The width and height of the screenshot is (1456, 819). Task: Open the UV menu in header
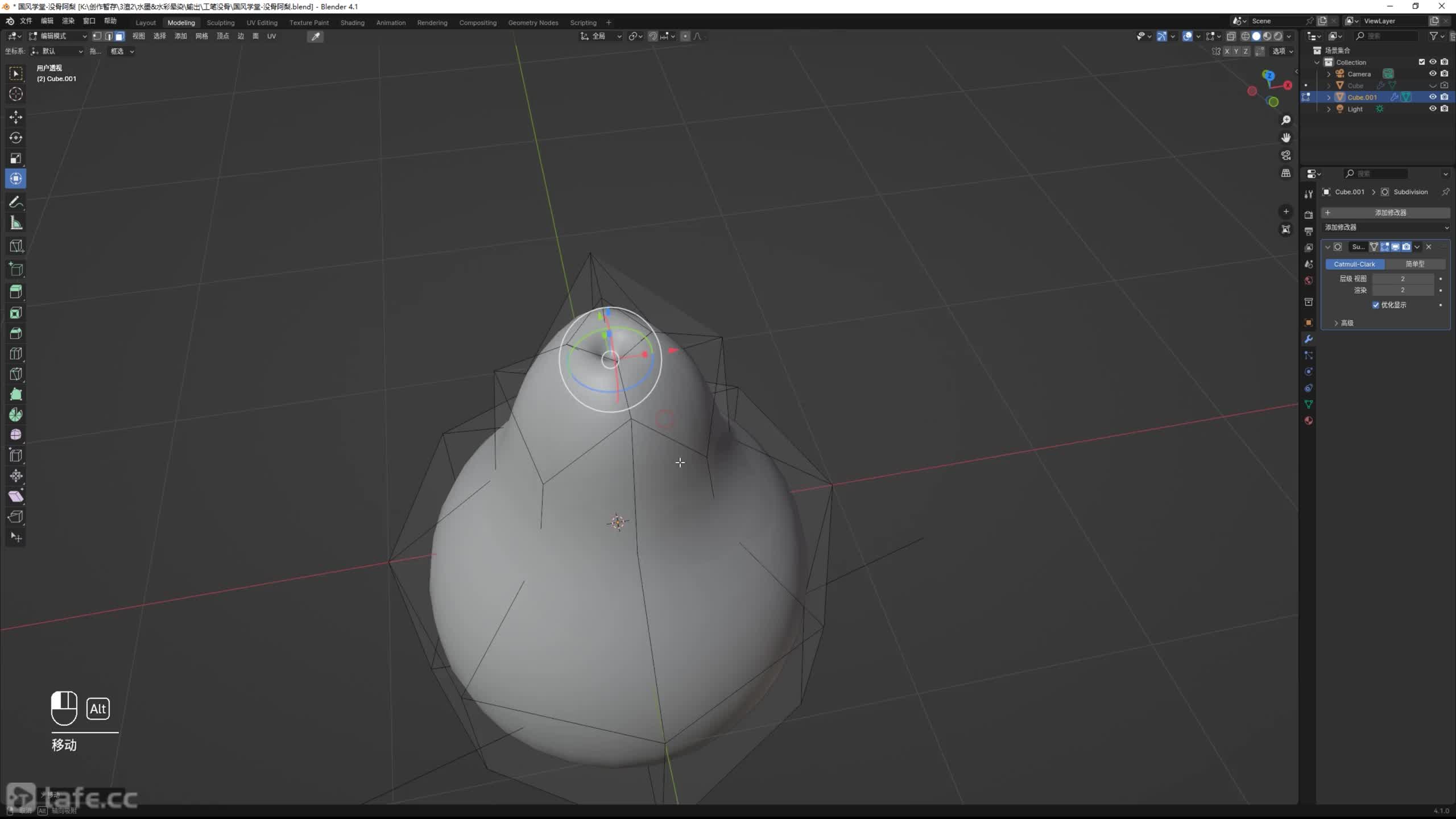click(271, 36)
